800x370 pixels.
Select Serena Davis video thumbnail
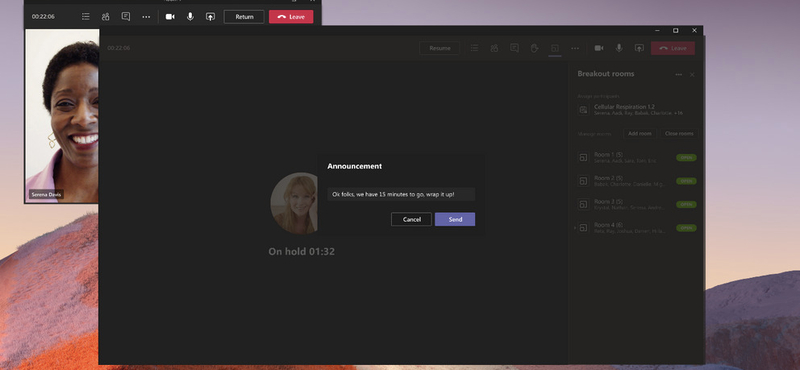pyautogui.click(x=62, y=116)
